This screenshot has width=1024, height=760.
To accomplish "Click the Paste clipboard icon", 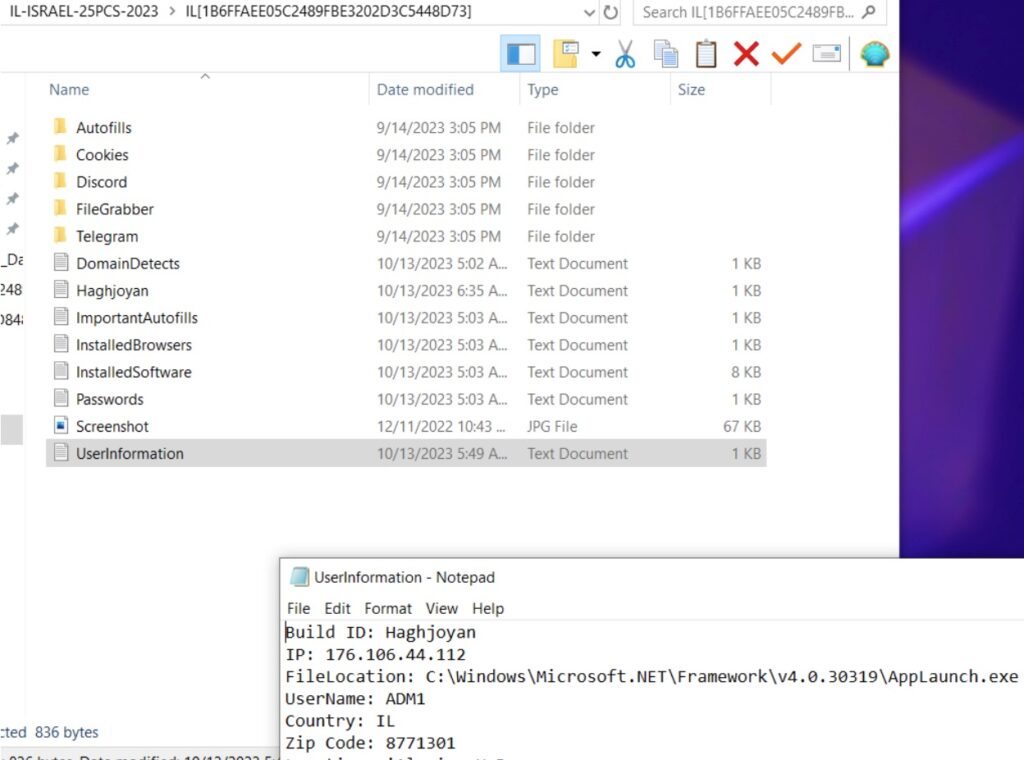I will point(706,54).
